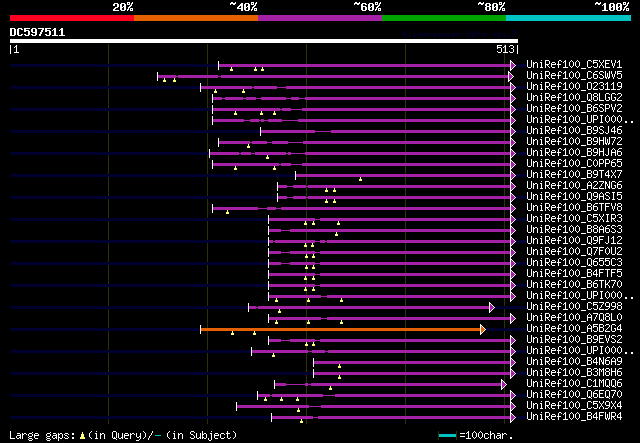Click the query end position label 513

(x=505, y=49)
